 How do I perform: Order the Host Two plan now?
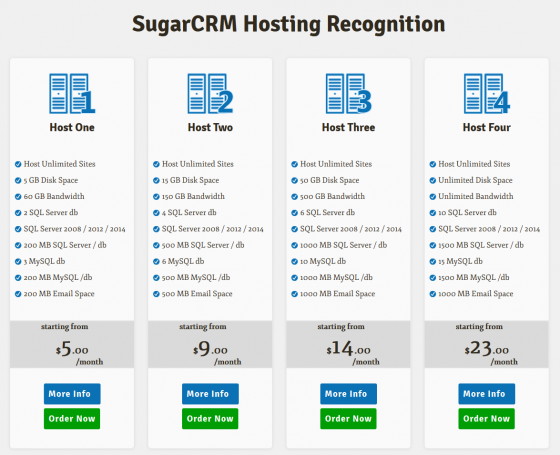pos(210,419)
